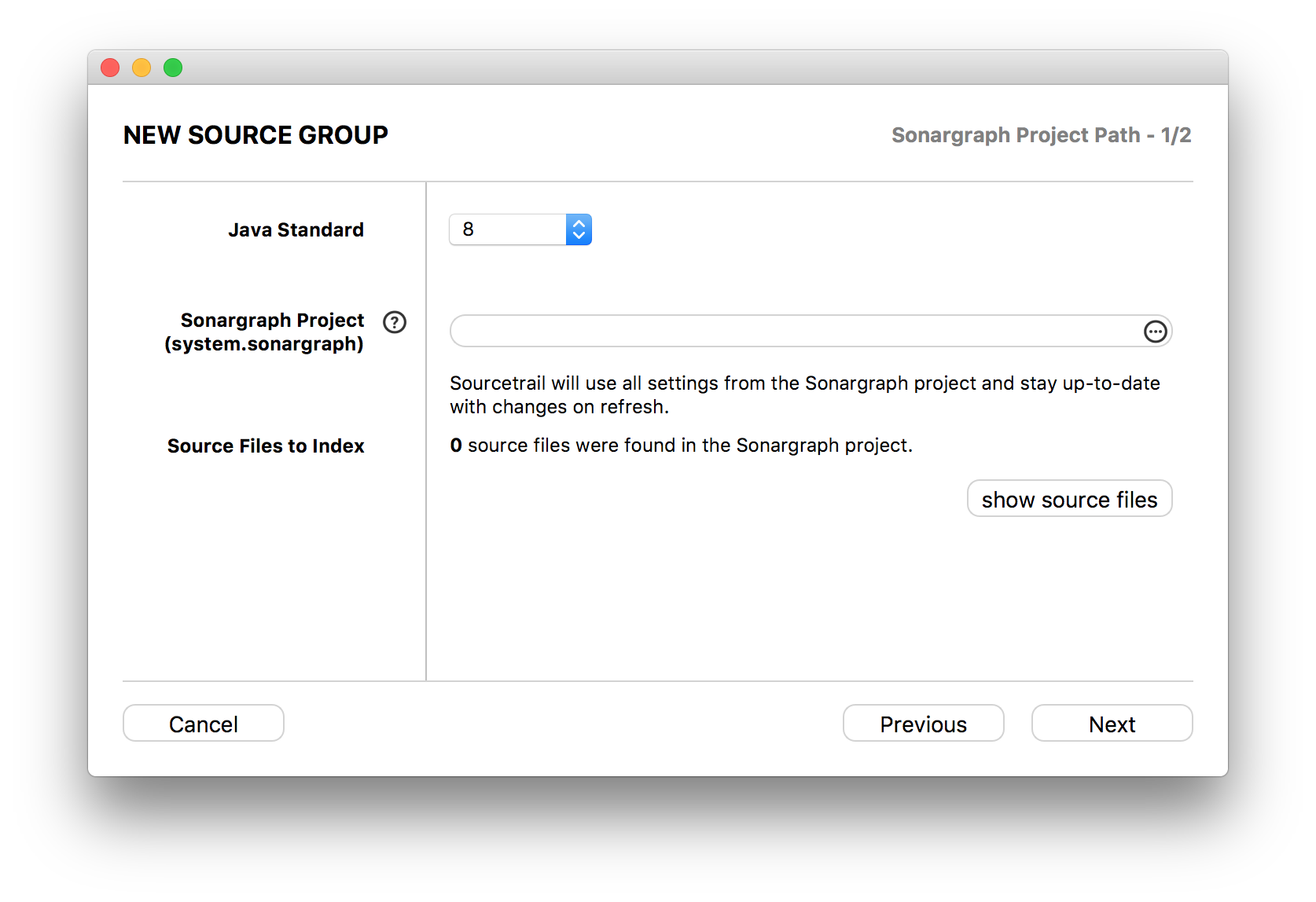Click the '0 source files were found' text
The height and width of the screenshot is (902, 1316).
[x=682, y=445]
